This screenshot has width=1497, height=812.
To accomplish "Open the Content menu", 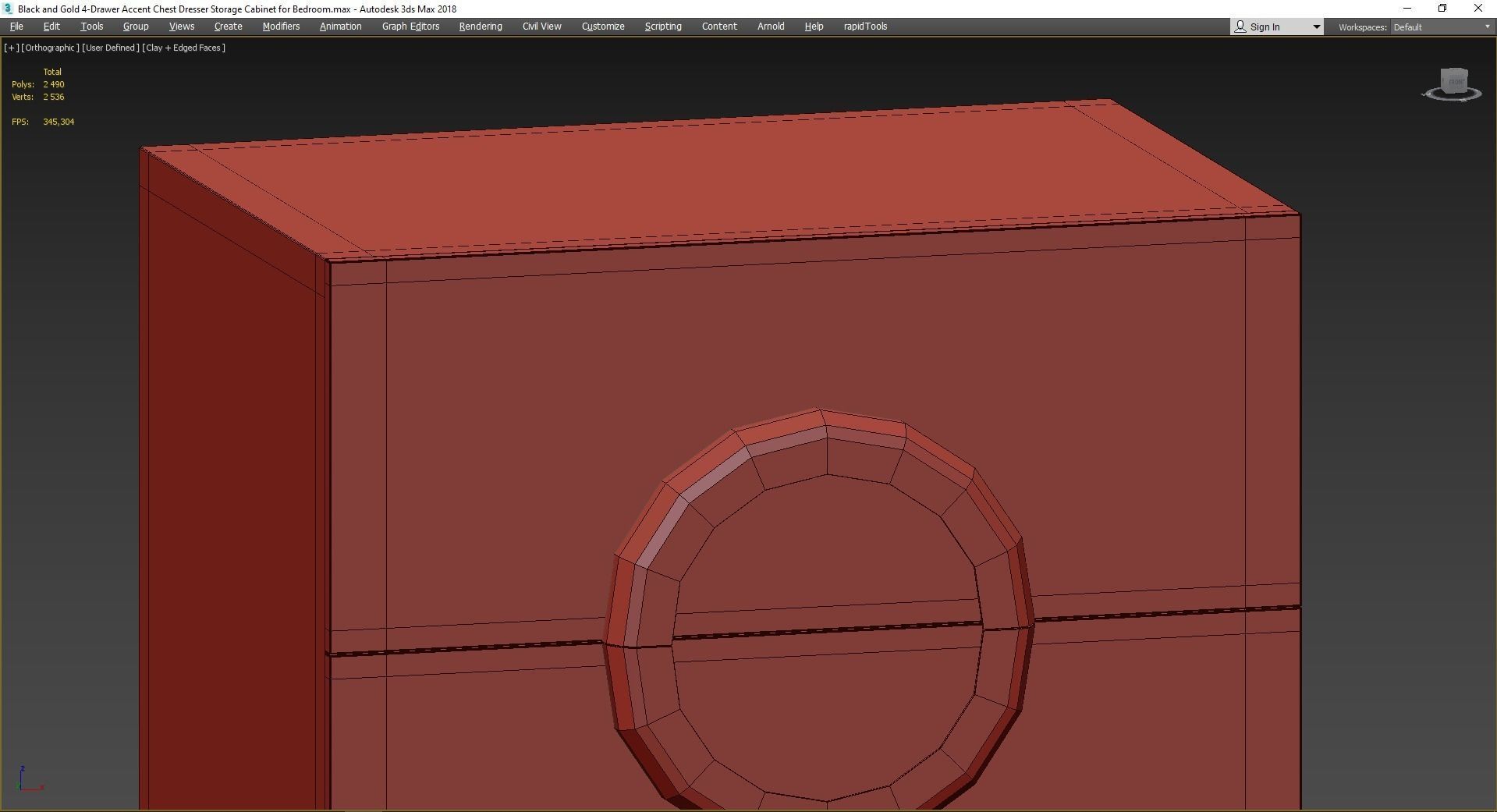I will click(719, 27).
